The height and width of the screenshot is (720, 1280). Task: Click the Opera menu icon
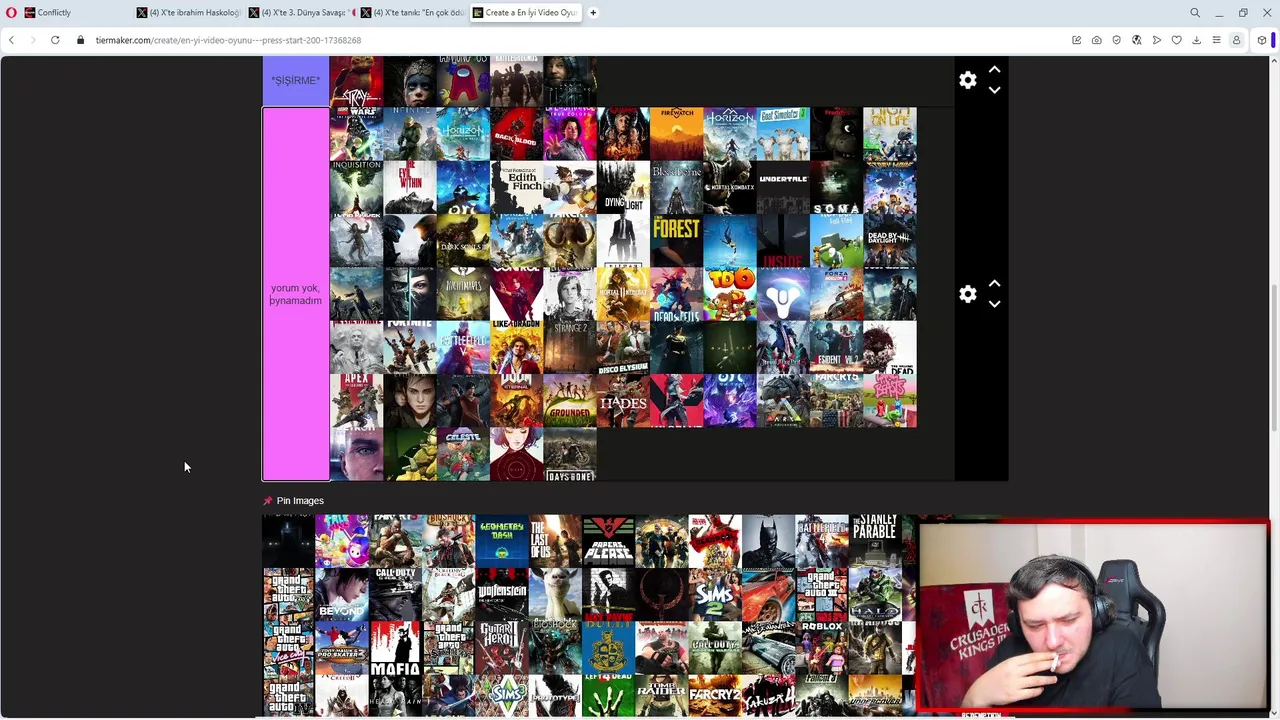click(11, 13)
